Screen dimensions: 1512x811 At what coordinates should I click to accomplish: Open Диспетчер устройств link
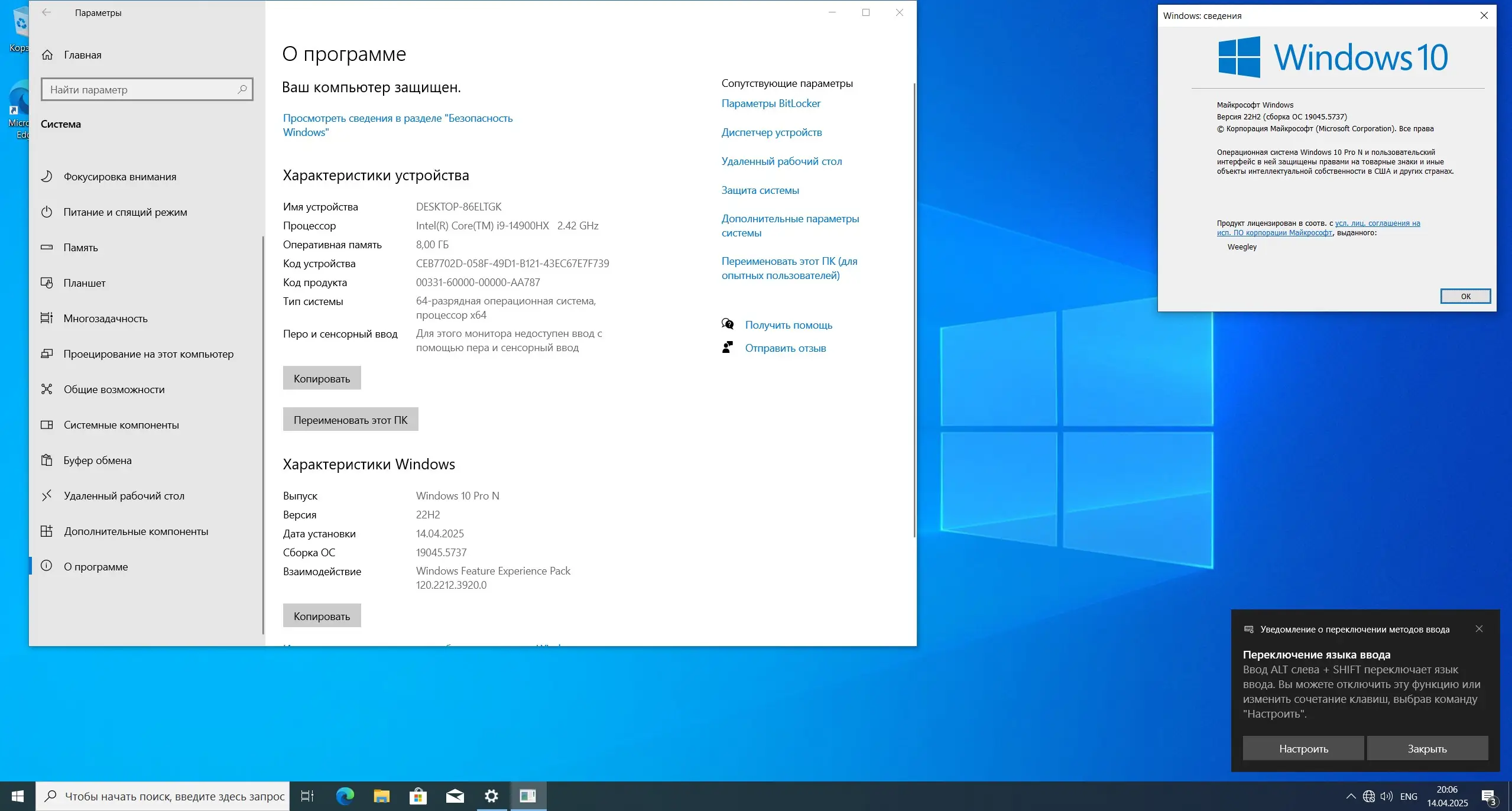[x=771, y=132]
